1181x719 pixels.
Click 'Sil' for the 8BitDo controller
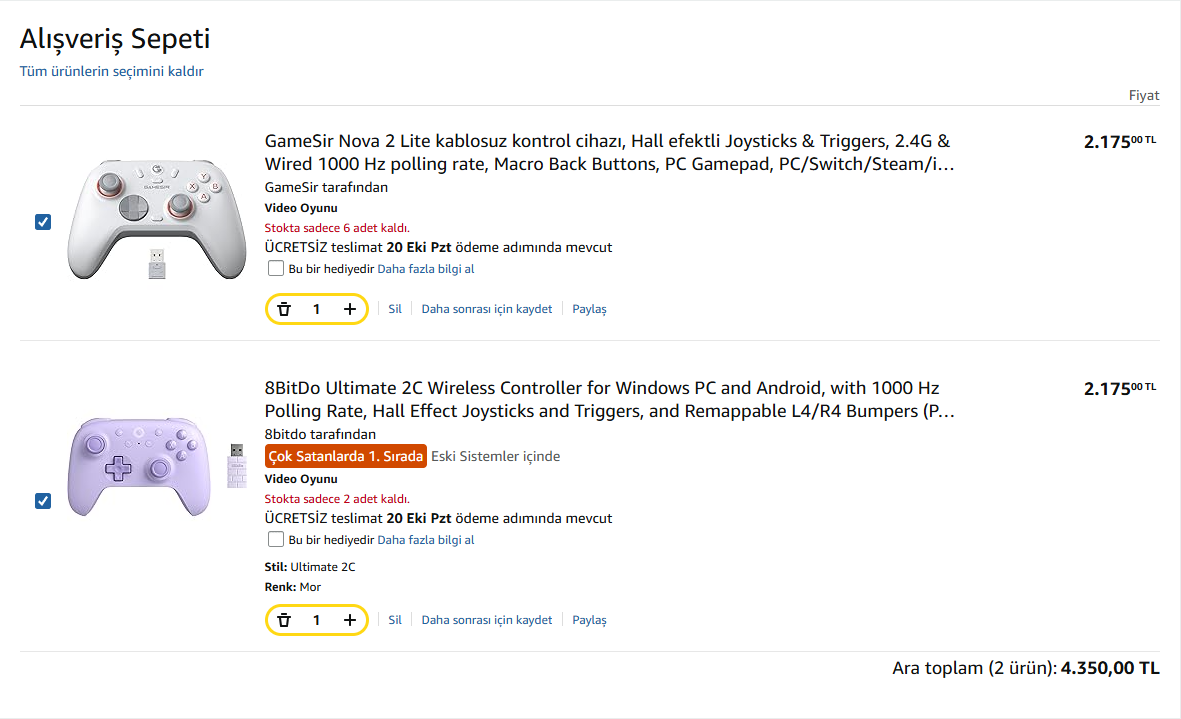(395, 620)
